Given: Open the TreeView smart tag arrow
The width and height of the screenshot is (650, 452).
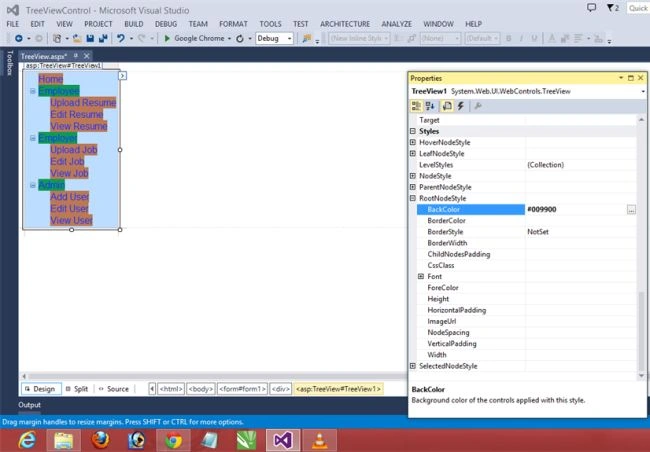Looking at the screenshot, I should (122, 76).
